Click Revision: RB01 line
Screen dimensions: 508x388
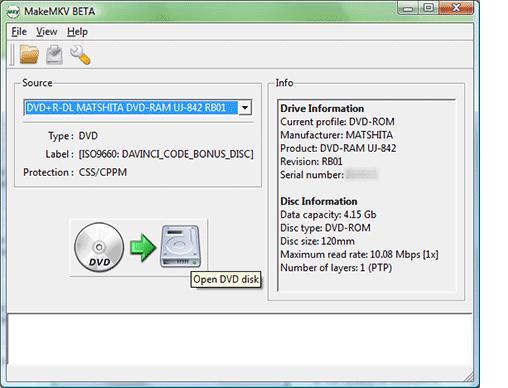pyautogui.click(x=311, y=161)
